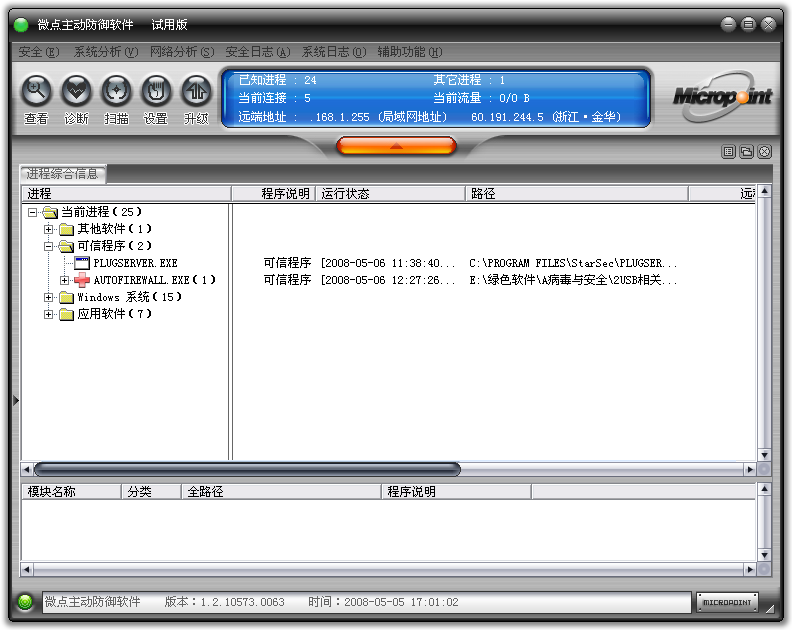Click the PLUGSERVER.EXE window icon
The height and width of the screenshot is (630, 792).
point(81,263)
